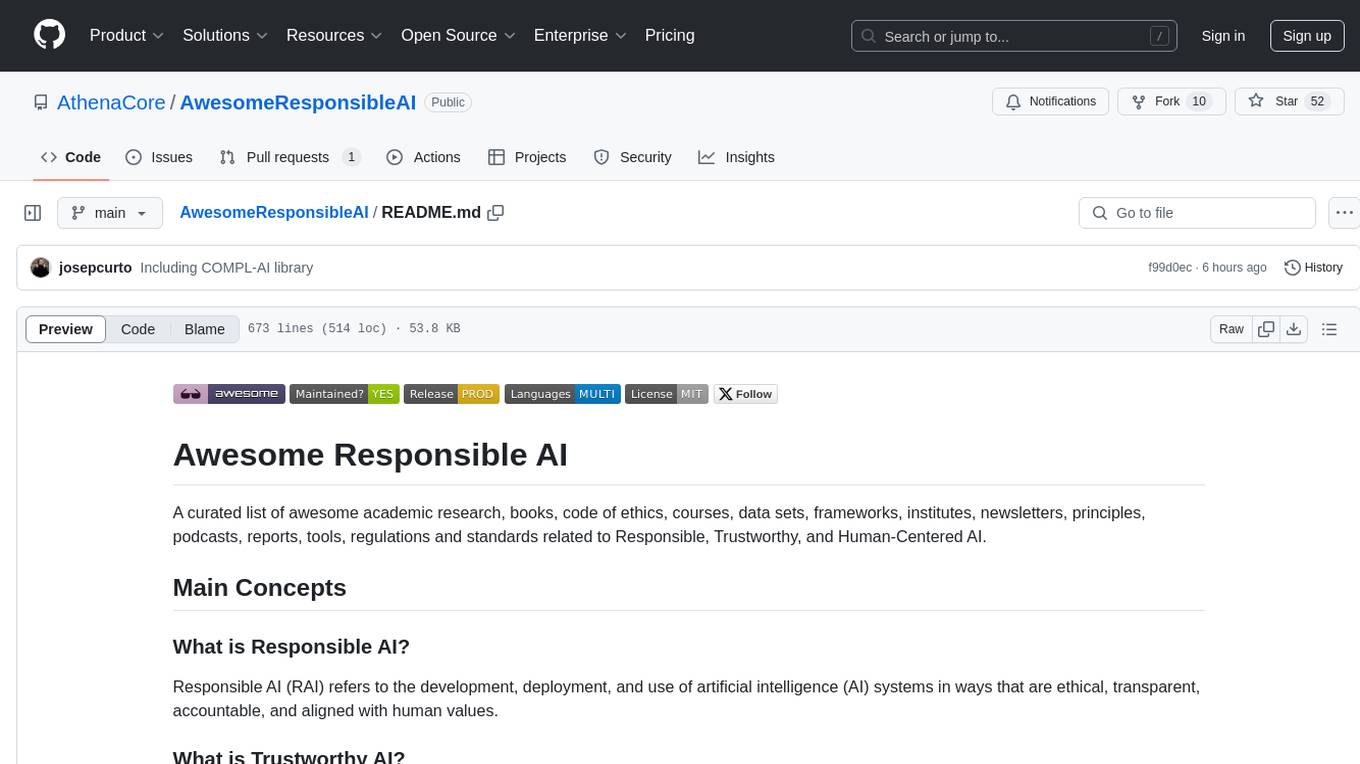The image size is (1360, 764).
Task: Click the Go to file search box
Action: click(1197, 213)
